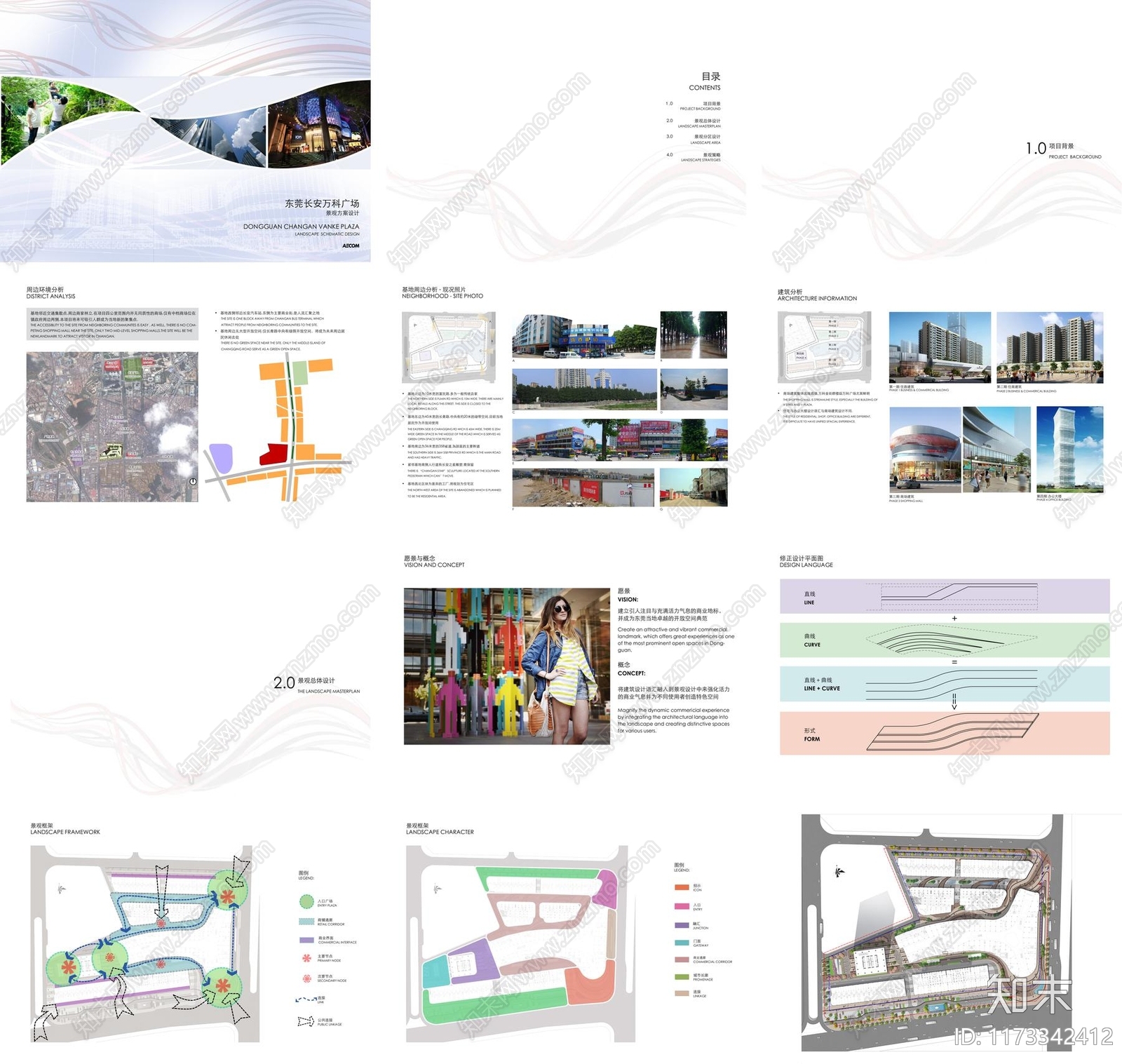Open the Phase 1 residential building render
The height and width of the screenshot is (1064, 1122).
point(940,347)
